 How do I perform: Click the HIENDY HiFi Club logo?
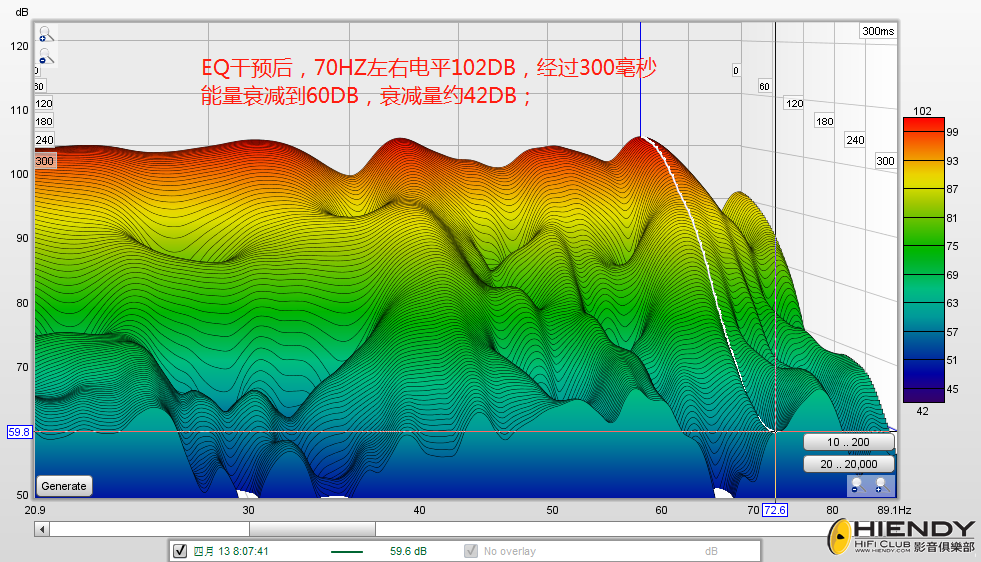pyautogui.click(x=900, y=536)
